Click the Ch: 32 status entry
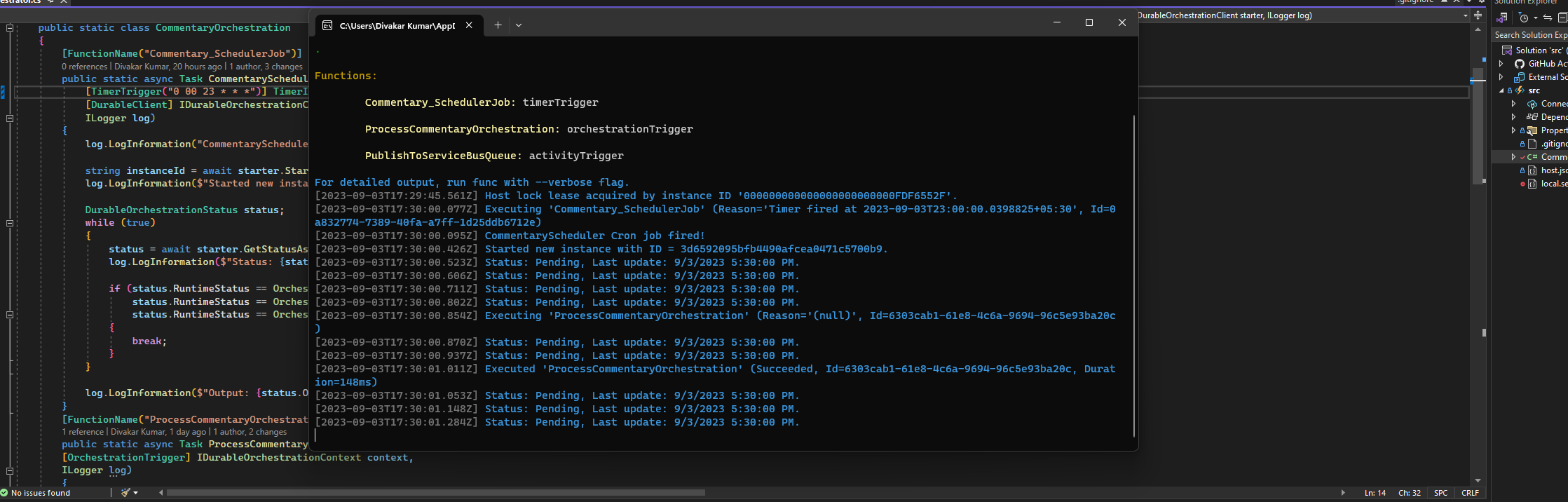This screenshot has width=1568, height=502. [x=1410, y=493]
